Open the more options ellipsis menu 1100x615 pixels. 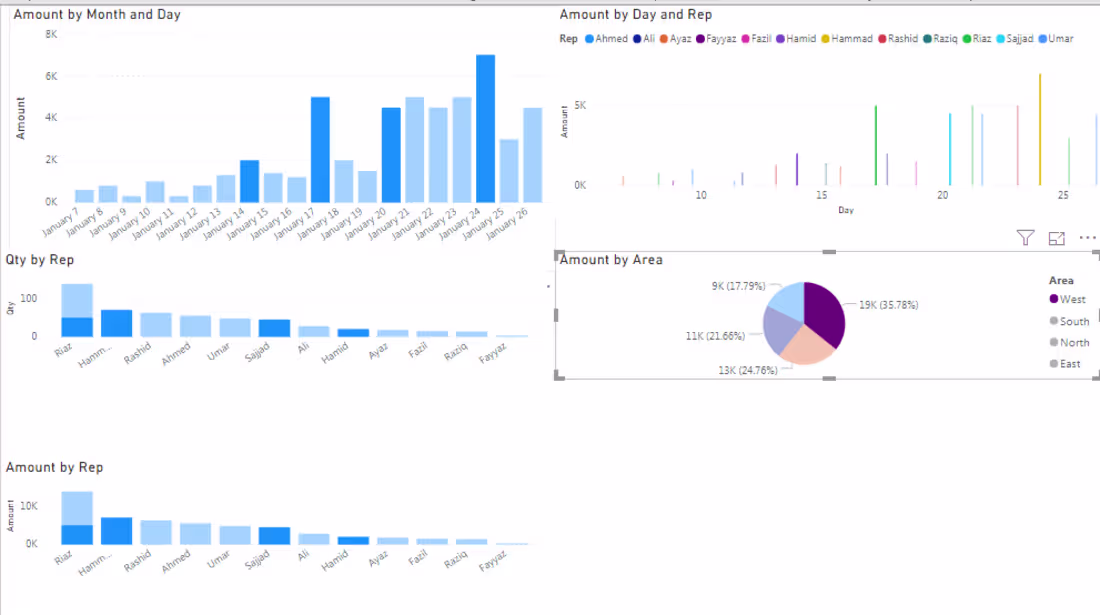click(1087, 238)
